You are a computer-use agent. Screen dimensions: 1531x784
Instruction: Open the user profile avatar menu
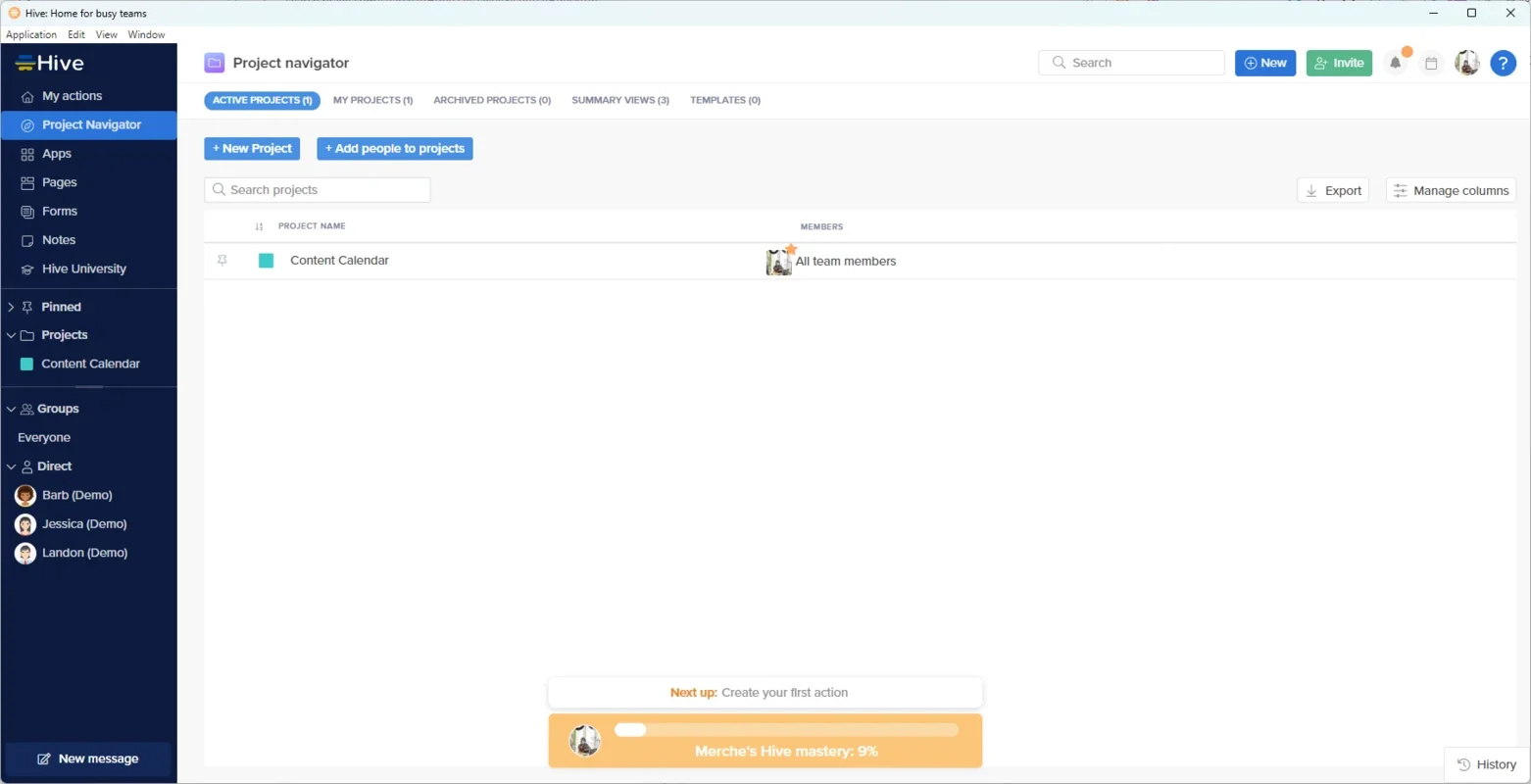pyautogui.click(x=1467, y=63)
